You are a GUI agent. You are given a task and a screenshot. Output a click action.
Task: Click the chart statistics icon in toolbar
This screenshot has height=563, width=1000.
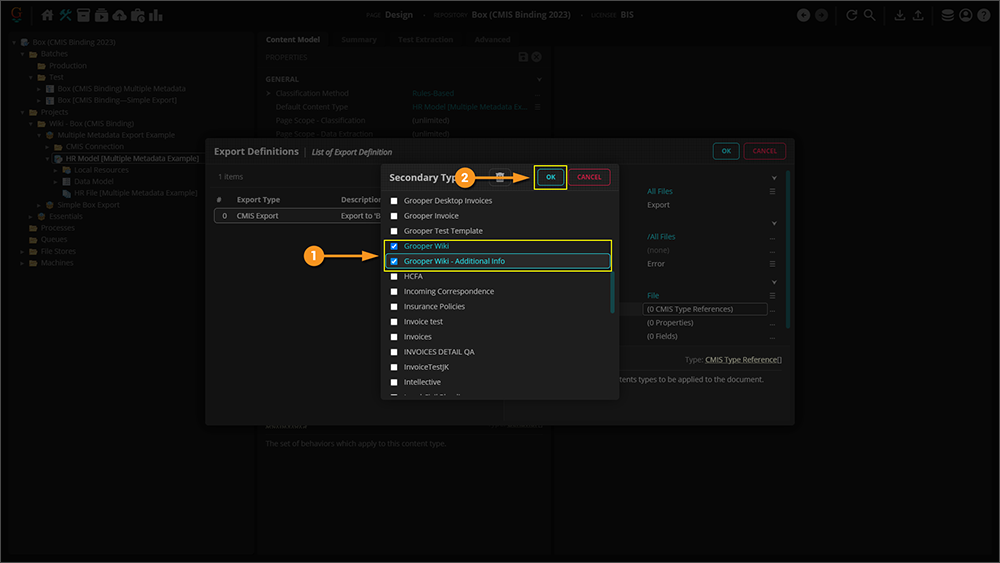(155, 15)
